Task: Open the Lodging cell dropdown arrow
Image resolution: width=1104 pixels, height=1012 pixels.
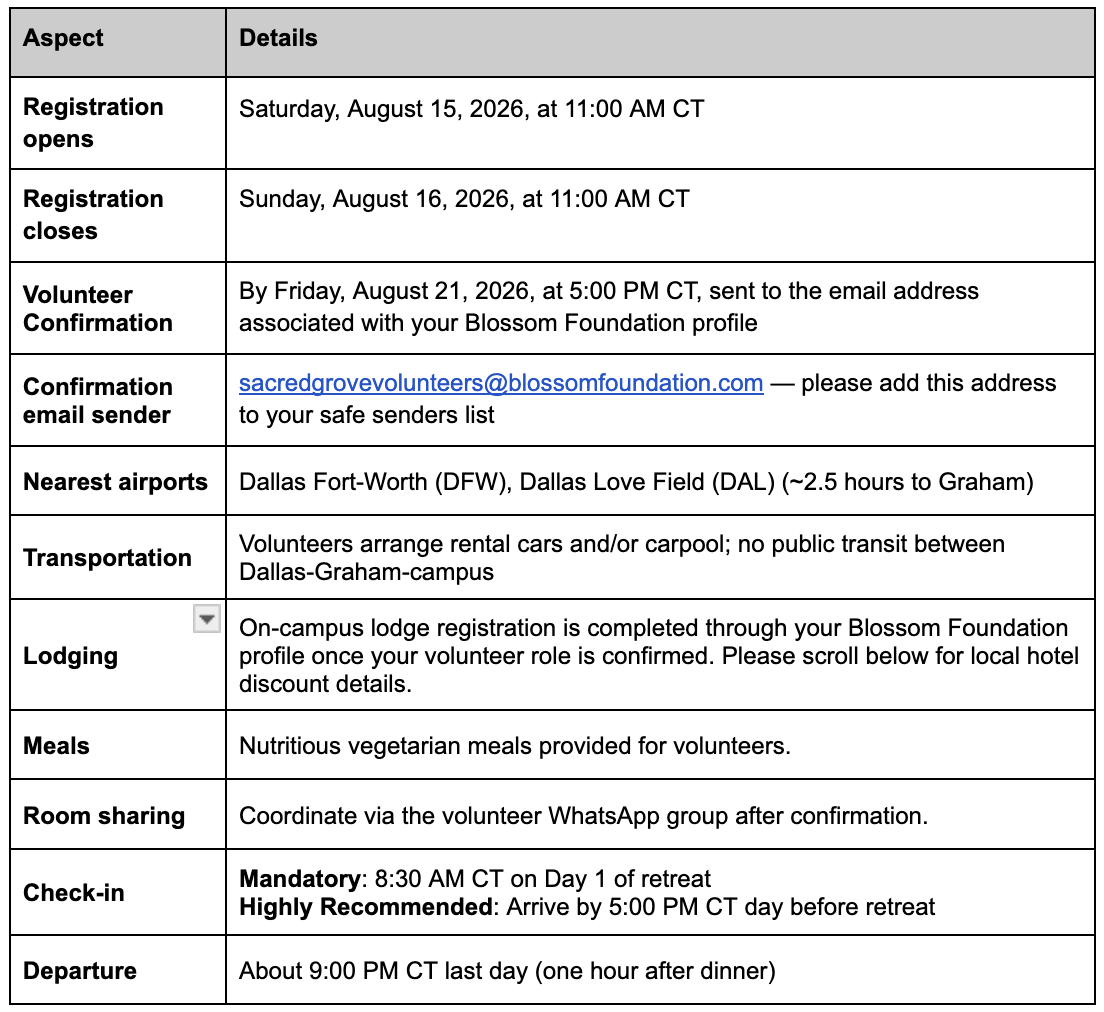Action: pyautogui.click(x=206, y=619)
